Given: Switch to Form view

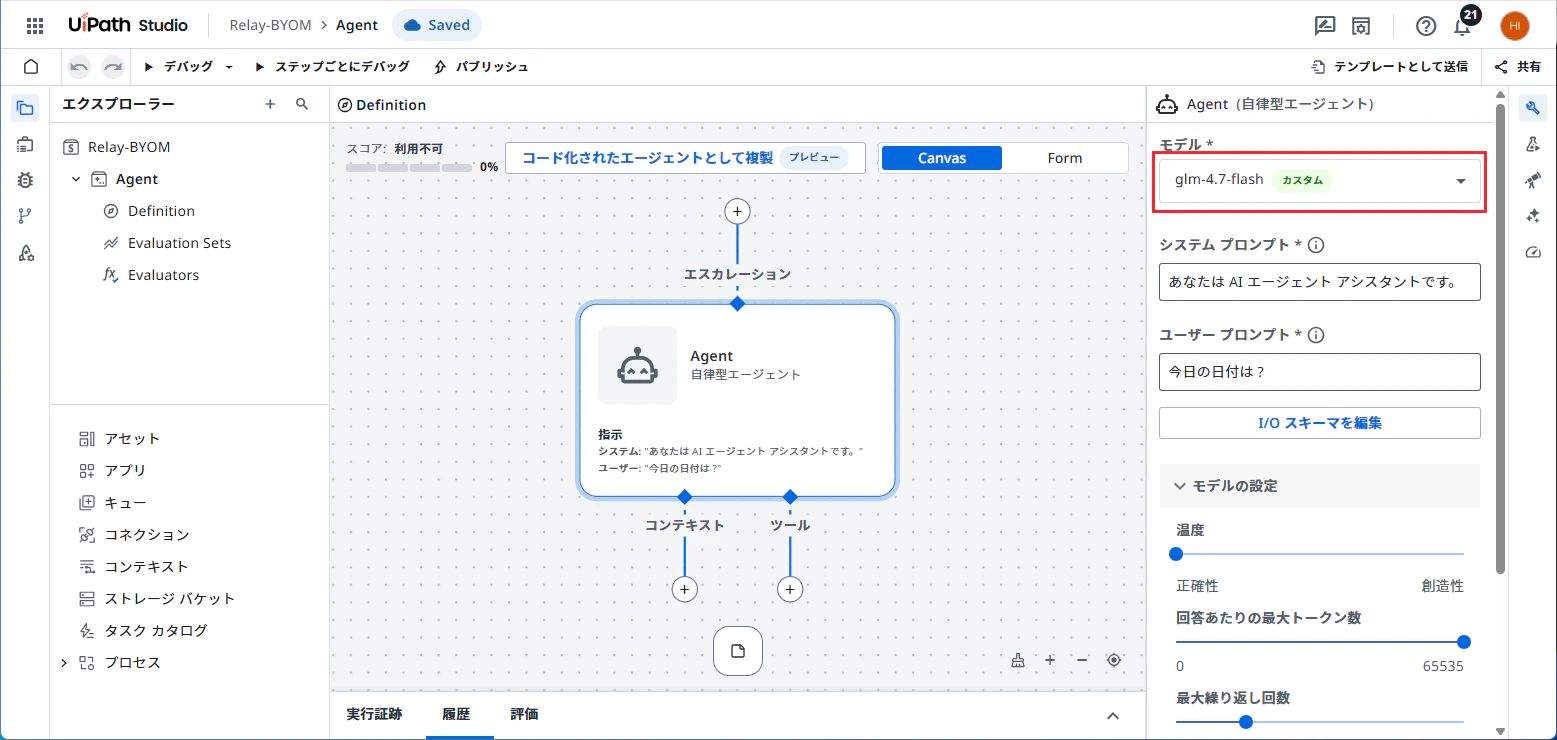Looking at the screenshot, I should click(x=1064, y=158).
